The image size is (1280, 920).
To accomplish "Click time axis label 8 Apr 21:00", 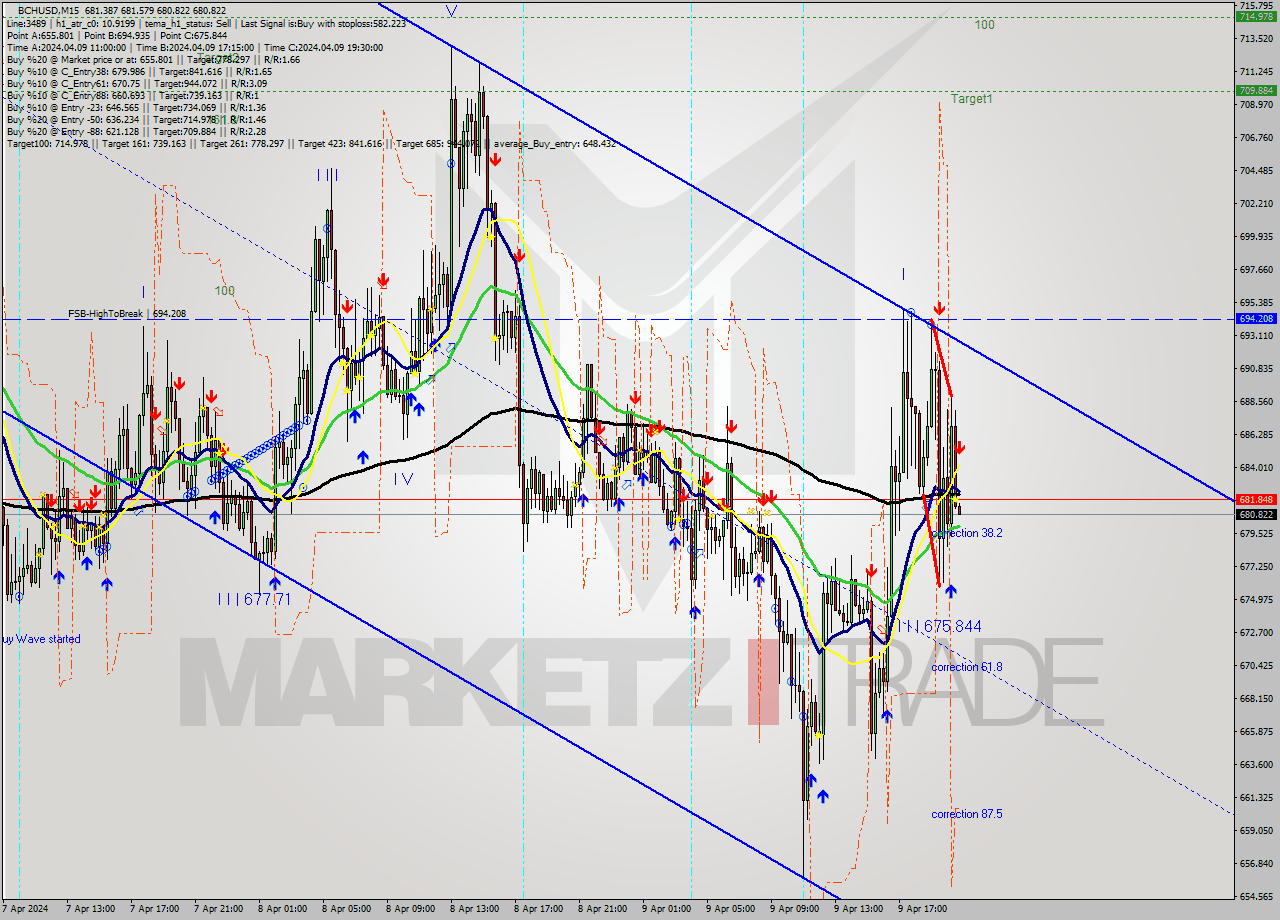I will (603, 909).
